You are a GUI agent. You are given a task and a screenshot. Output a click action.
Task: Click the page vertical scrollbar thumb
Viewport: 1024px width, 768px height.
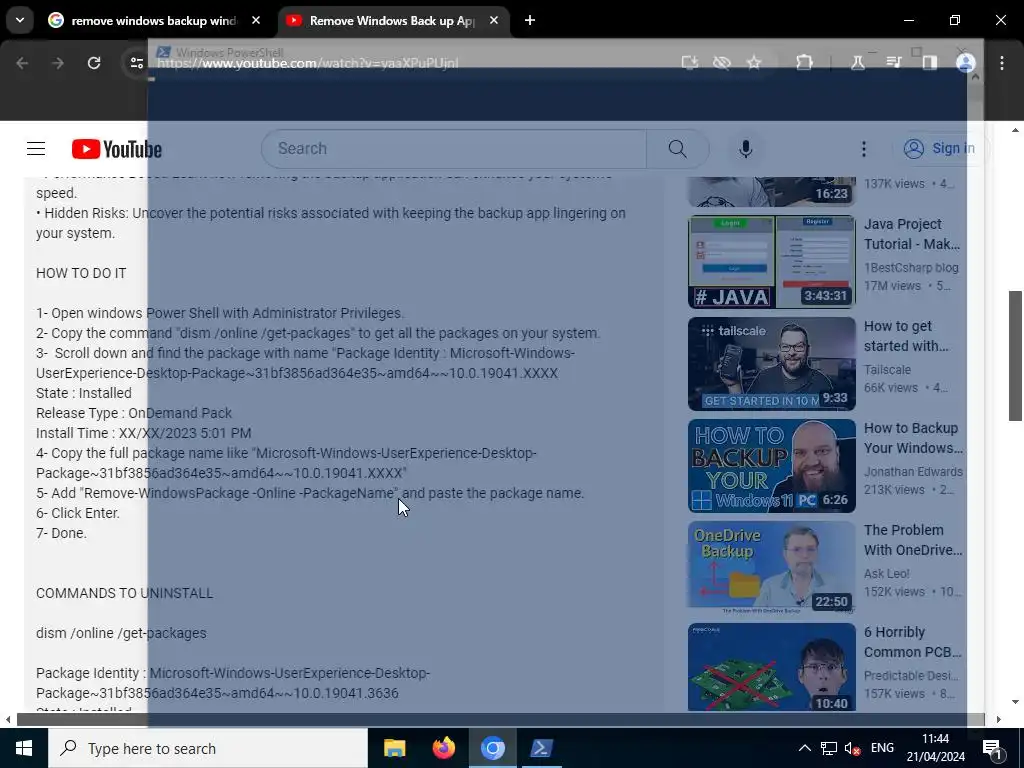coord(1015,356)
